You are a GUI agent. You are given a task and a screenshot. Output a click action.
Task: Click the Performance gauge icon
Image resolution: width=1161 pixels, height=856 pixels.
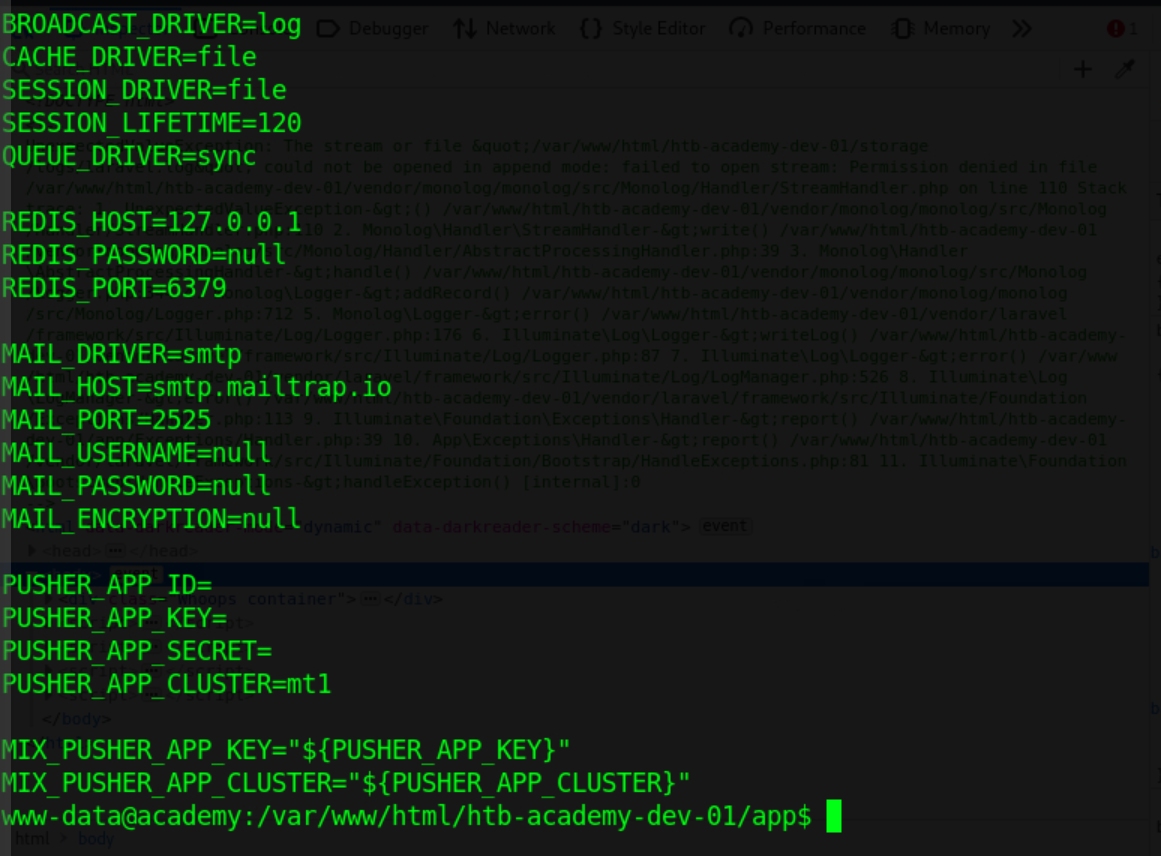coord(741,29)
